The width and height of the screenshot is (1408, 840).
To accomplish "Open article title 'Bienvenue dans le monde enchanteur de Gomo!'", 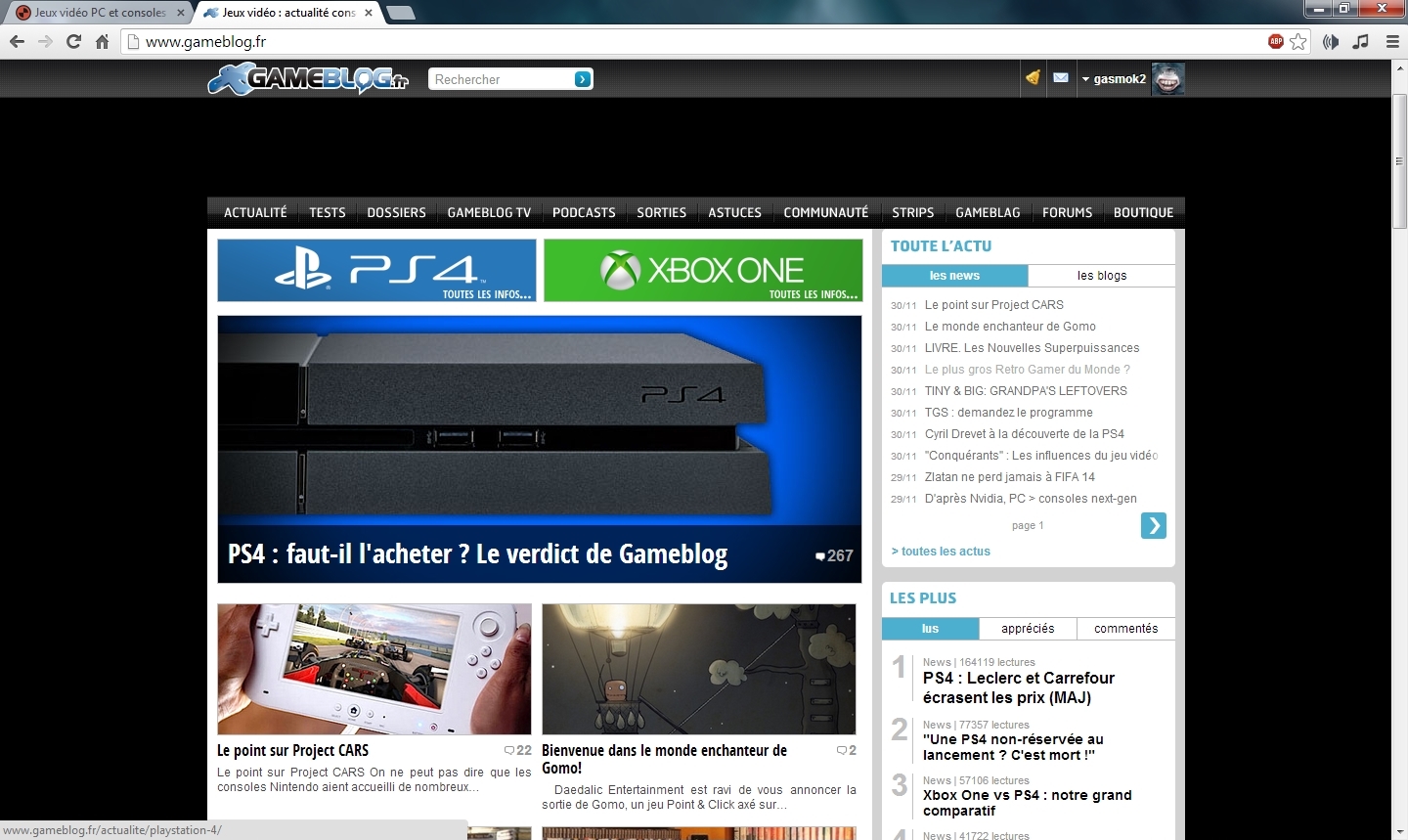I will pyautogui.click(x=664, y=759).
